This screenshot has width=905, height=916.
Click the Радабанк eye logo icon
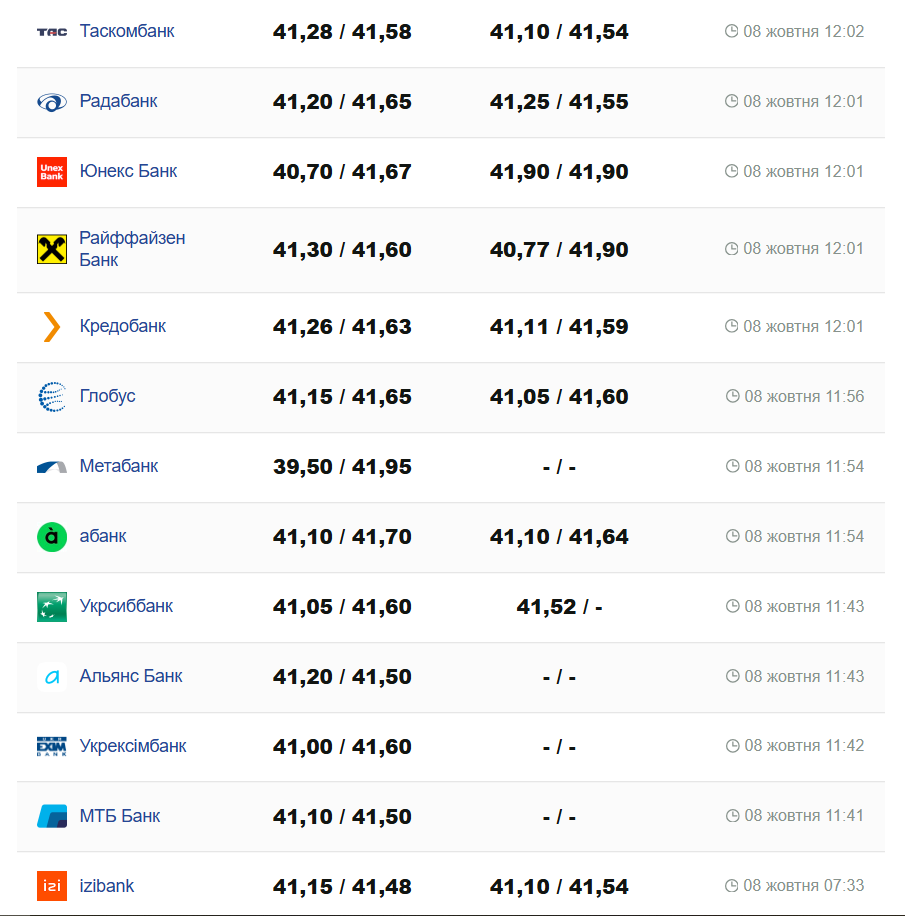(x=52, y=102)
